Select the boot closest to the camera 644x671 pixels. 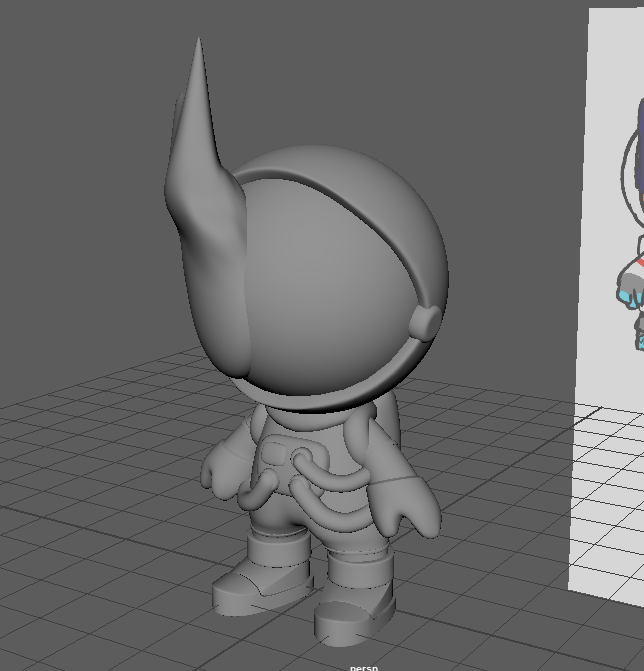pos(354,599)
